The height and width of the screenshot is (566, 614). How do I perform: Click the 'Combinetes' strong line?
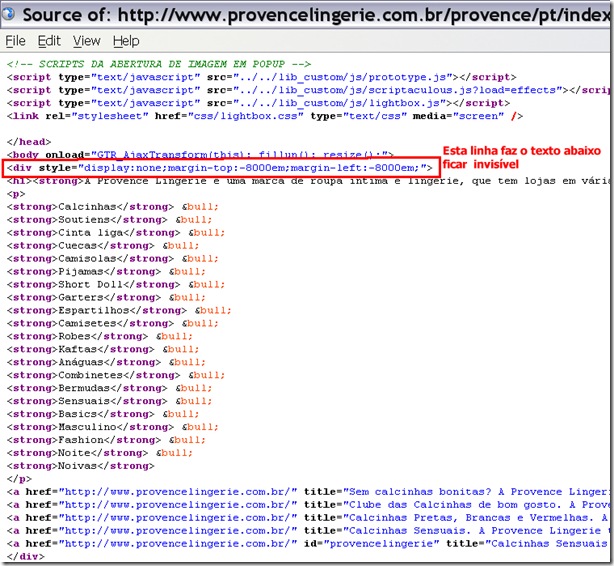(x=116, y=375)
